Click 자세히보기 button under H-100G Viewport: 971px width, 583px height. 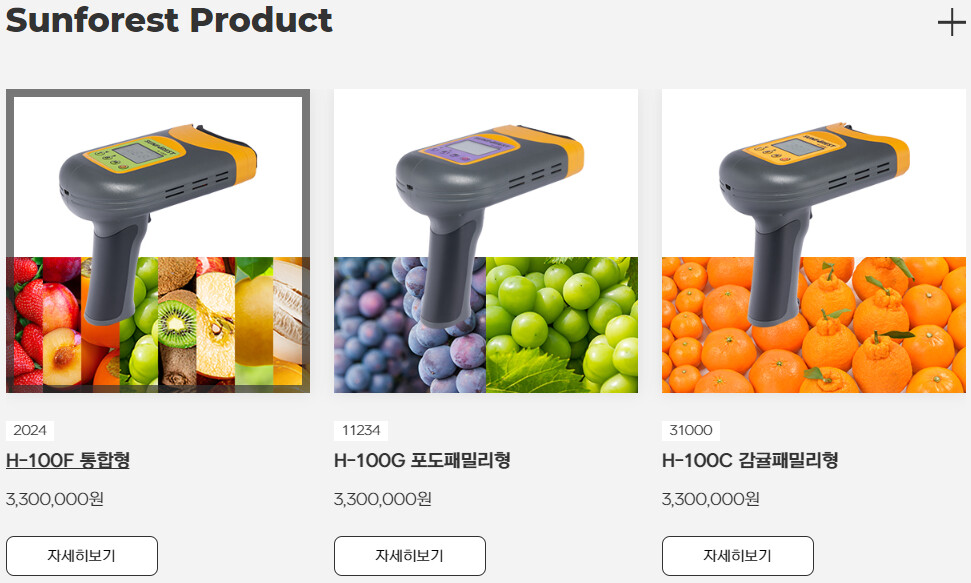(x=409, y=556)
